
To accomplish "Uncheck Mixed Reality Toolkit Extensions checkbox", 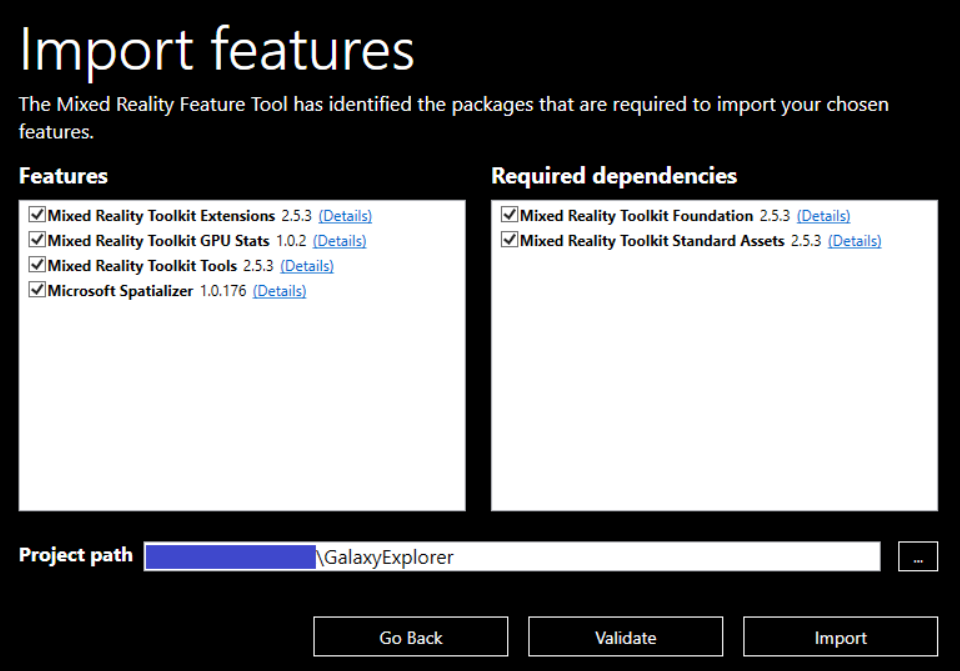I will tap(38, 215).
